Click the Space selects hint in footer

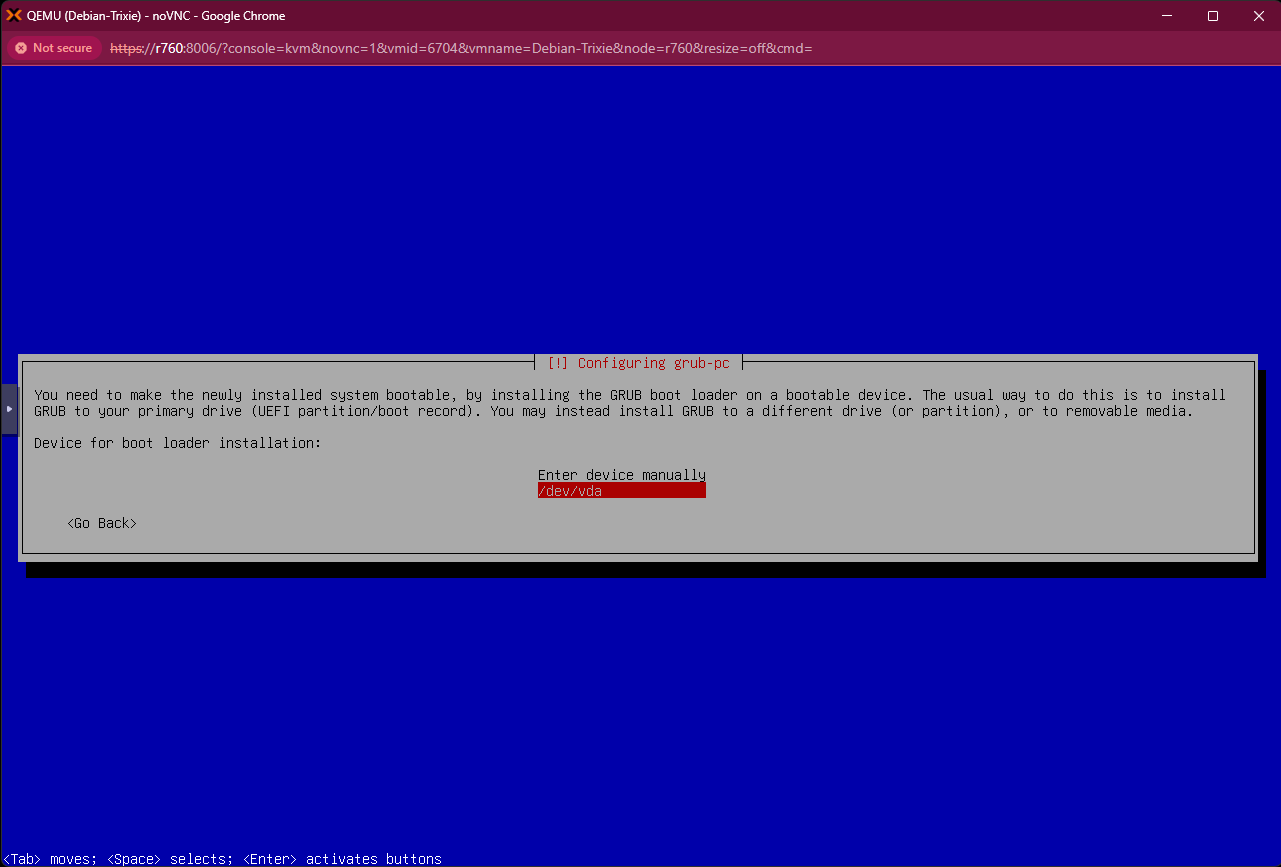169,859
